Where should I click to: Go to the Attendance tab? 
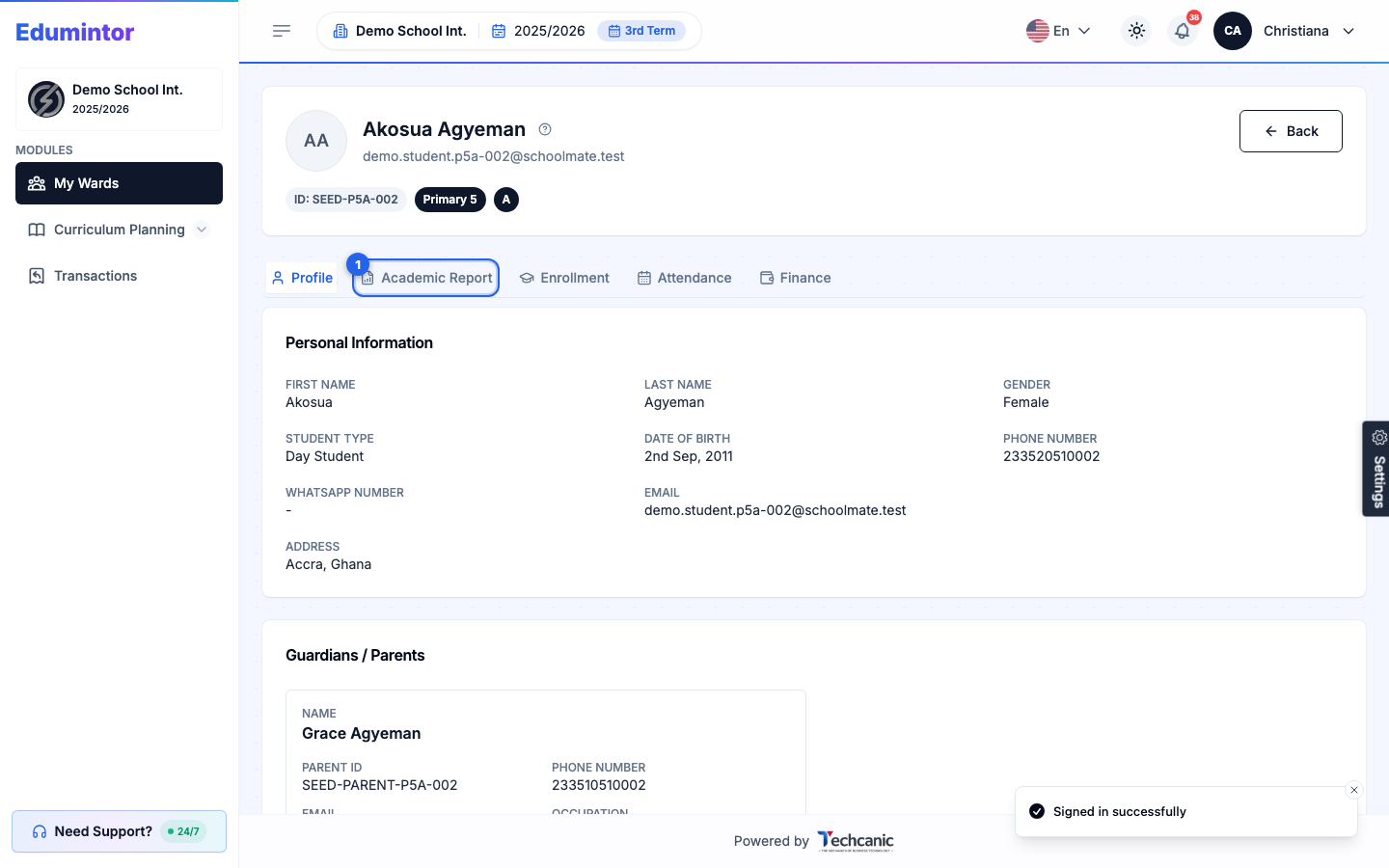point(685,278)
